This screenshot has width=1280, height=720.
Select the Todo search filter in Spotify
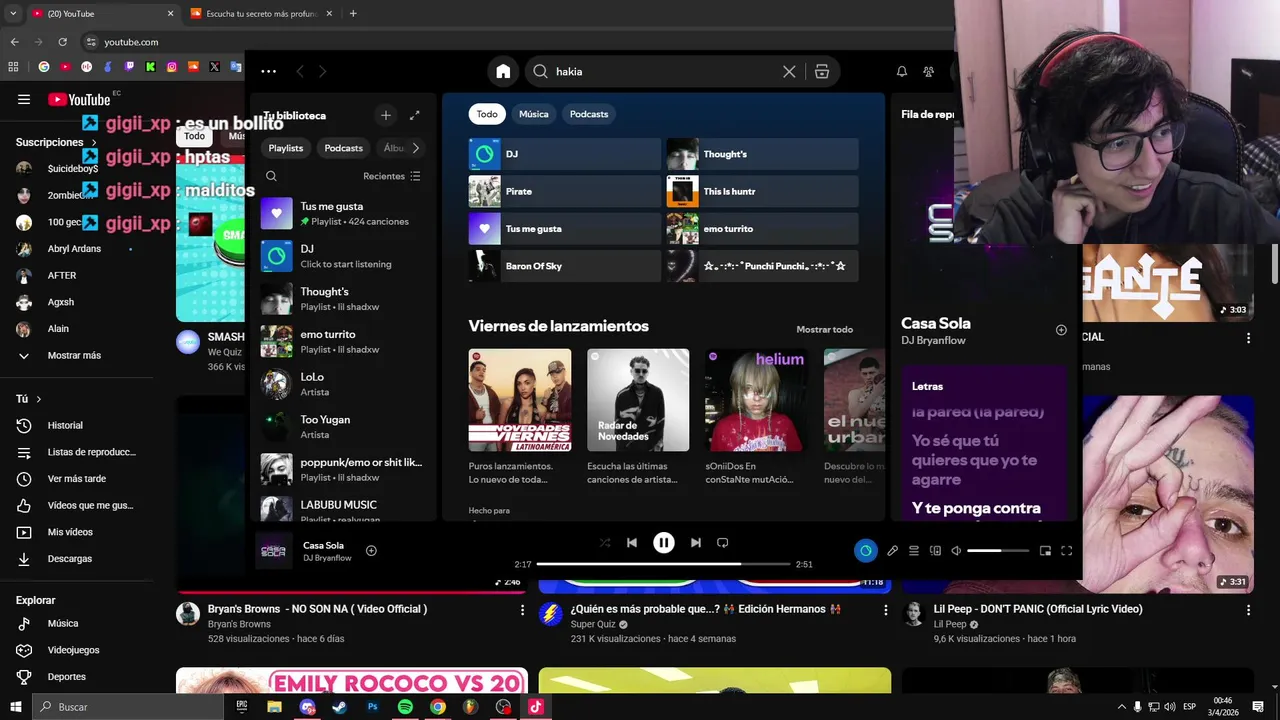coord(487,114)
